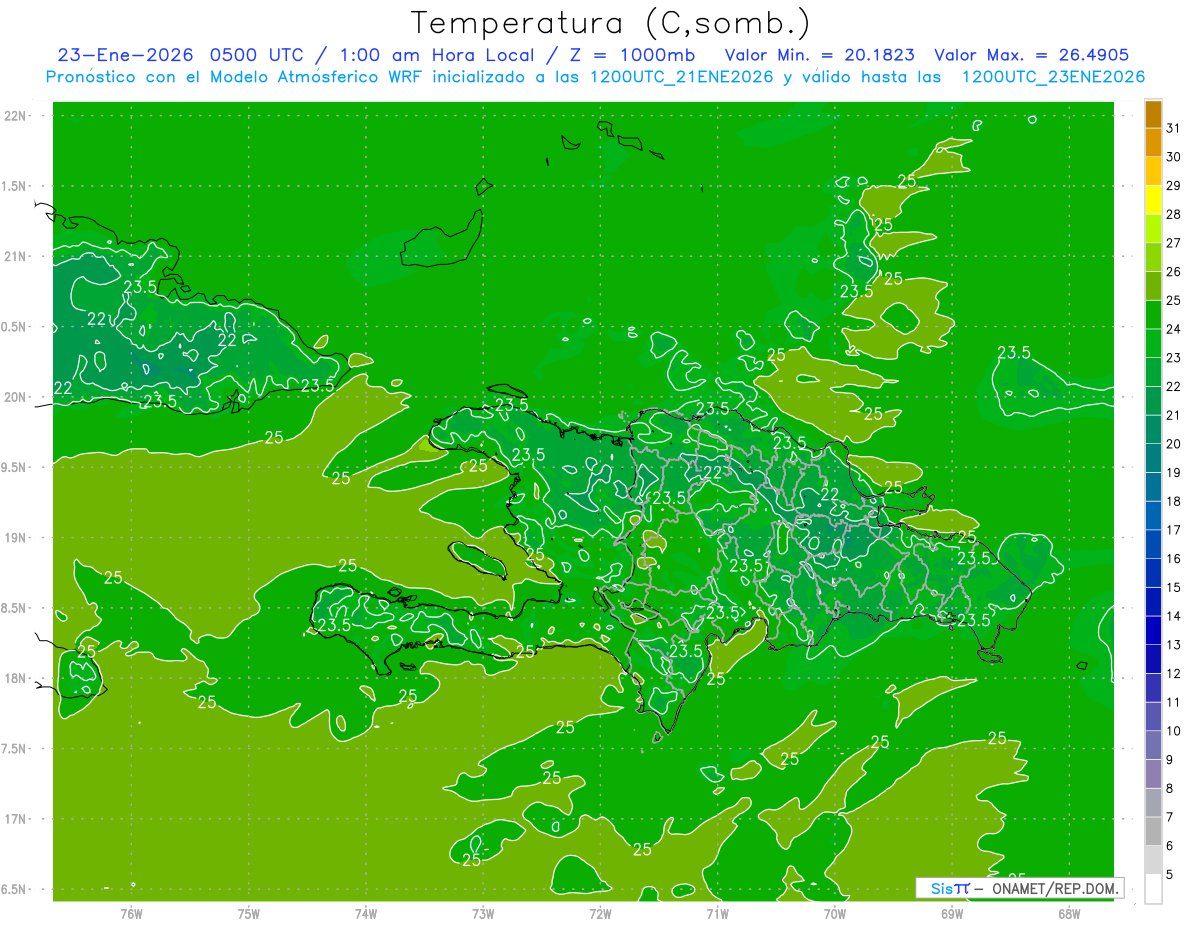Click the 19N latitude axis label
The height and width of the screenshot is (927, 1200).
tap(16, 538)
